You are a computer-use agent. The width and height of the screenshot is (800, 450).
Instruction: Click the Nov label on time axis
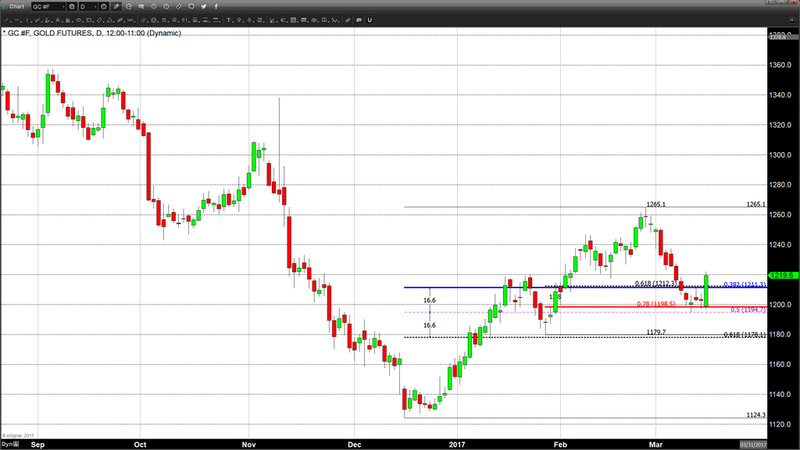[249, 444]
